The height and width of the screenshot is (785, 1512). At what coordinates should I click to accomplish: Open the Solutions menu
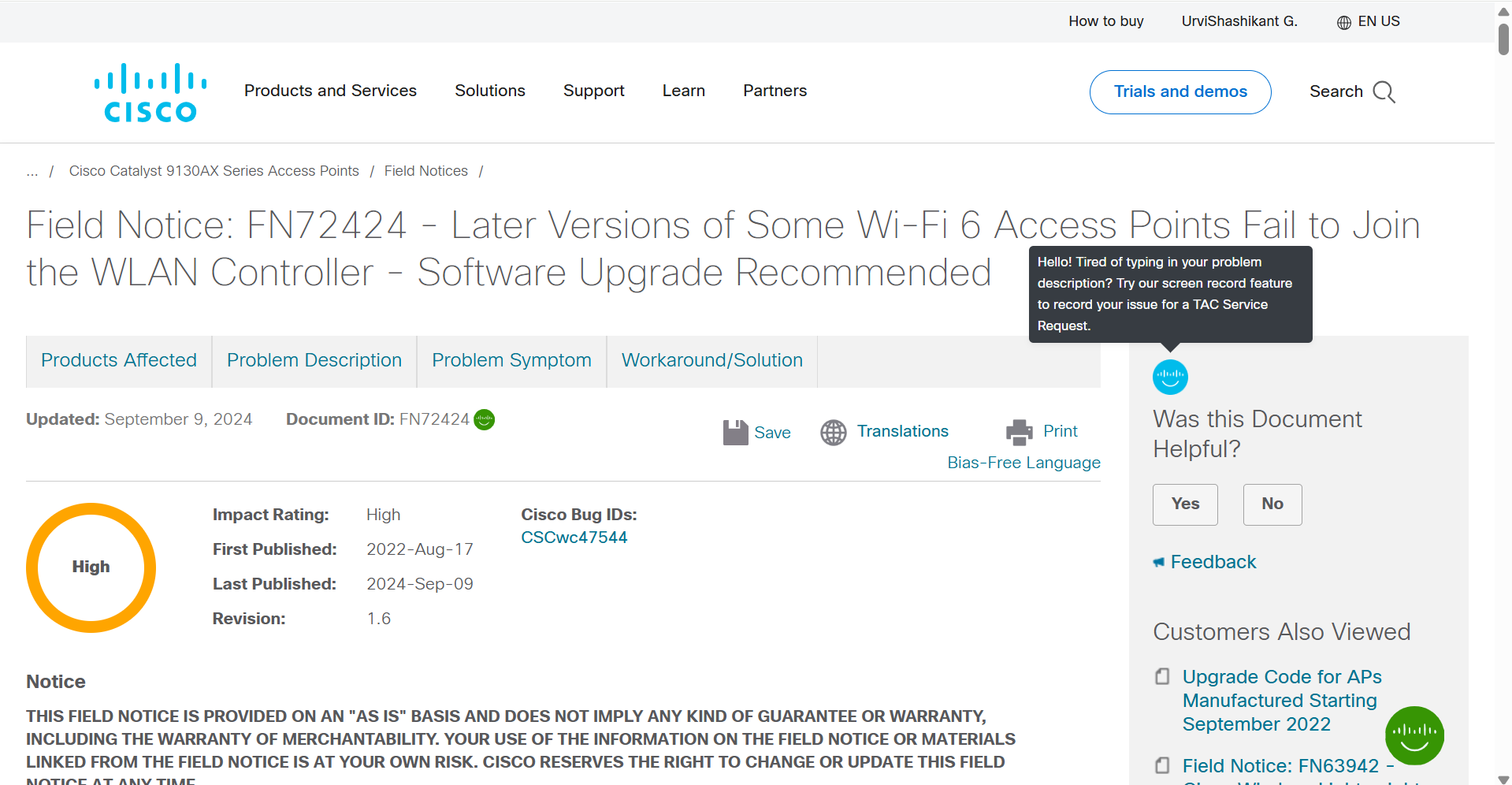pos(490,91)
